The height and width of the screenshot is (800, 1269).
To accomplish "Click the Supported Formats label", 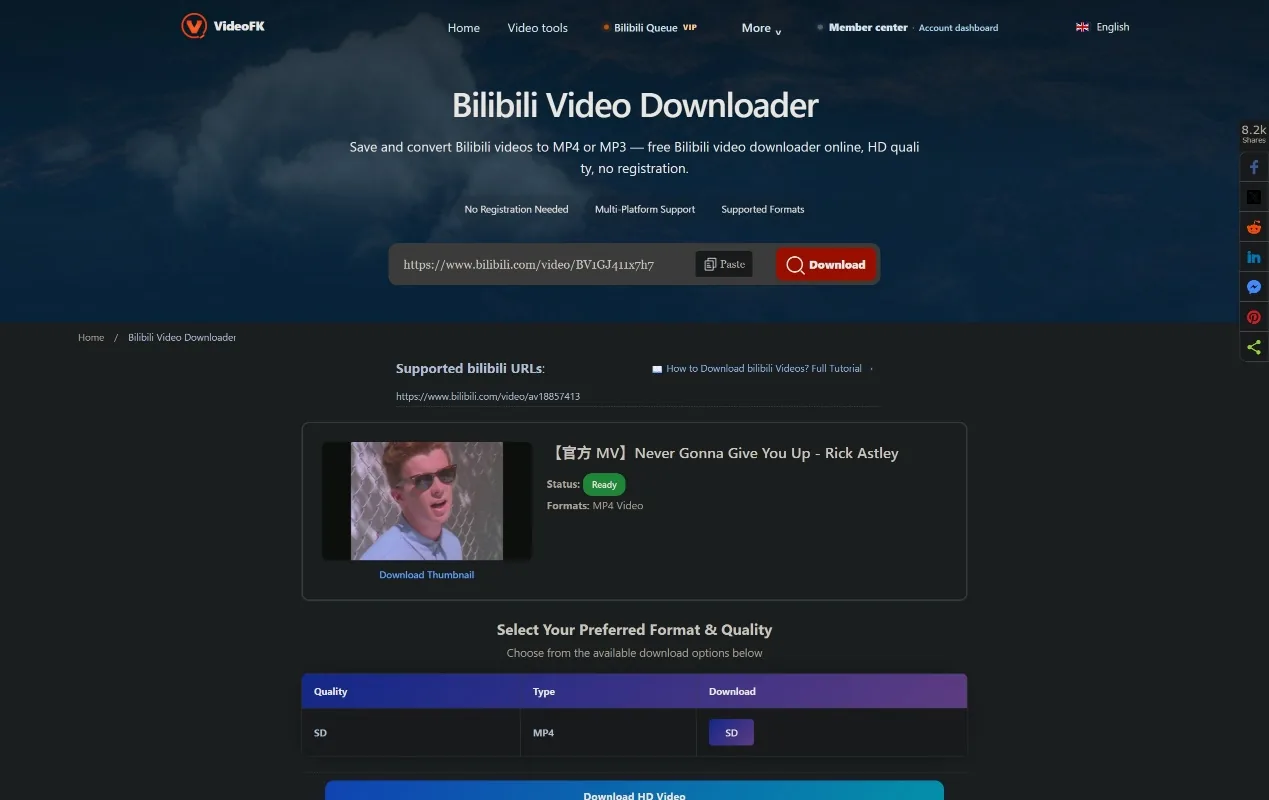I will coord(763,210).
